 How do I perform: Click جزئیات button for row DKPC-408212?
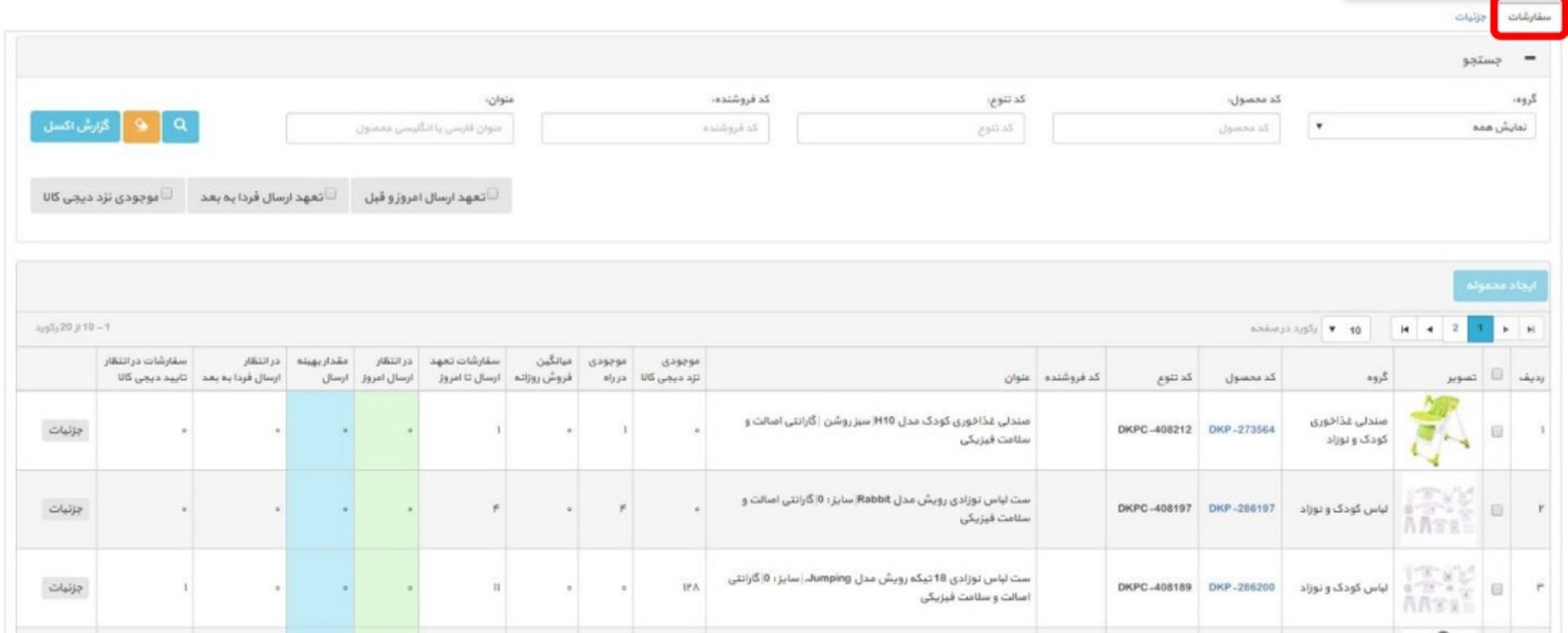coord(65,430)
